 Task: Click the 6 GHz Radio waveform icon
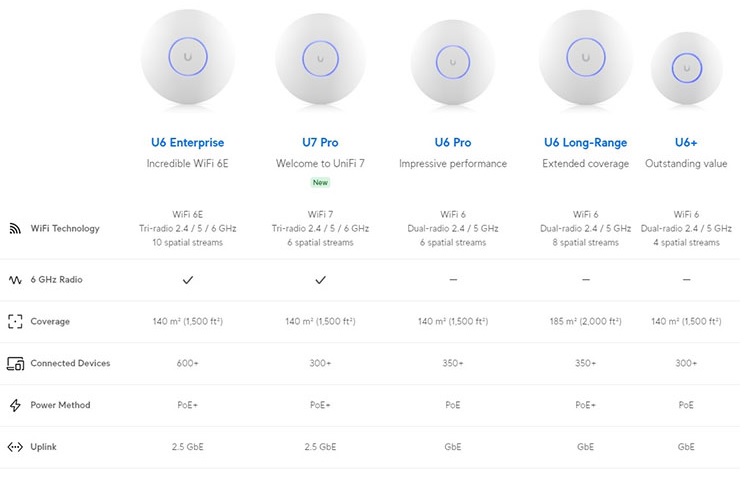click(15, 280)
